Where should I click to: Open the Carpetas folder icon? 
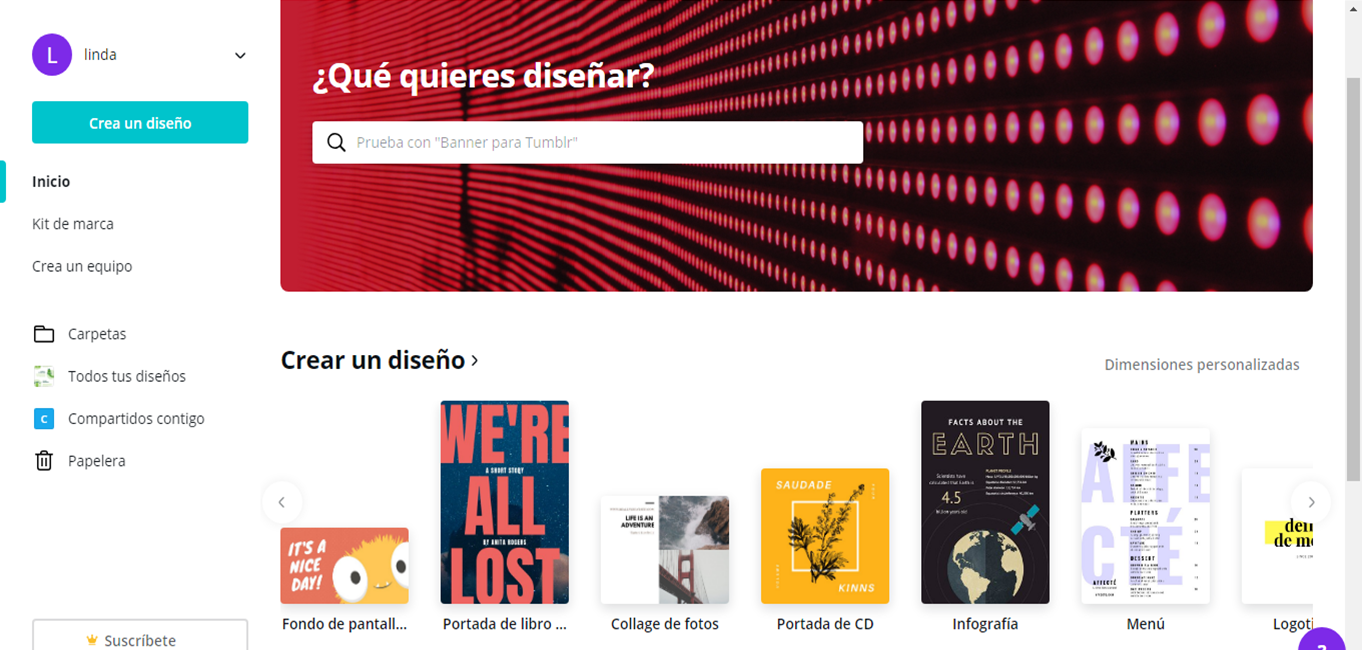click(44, 334)
